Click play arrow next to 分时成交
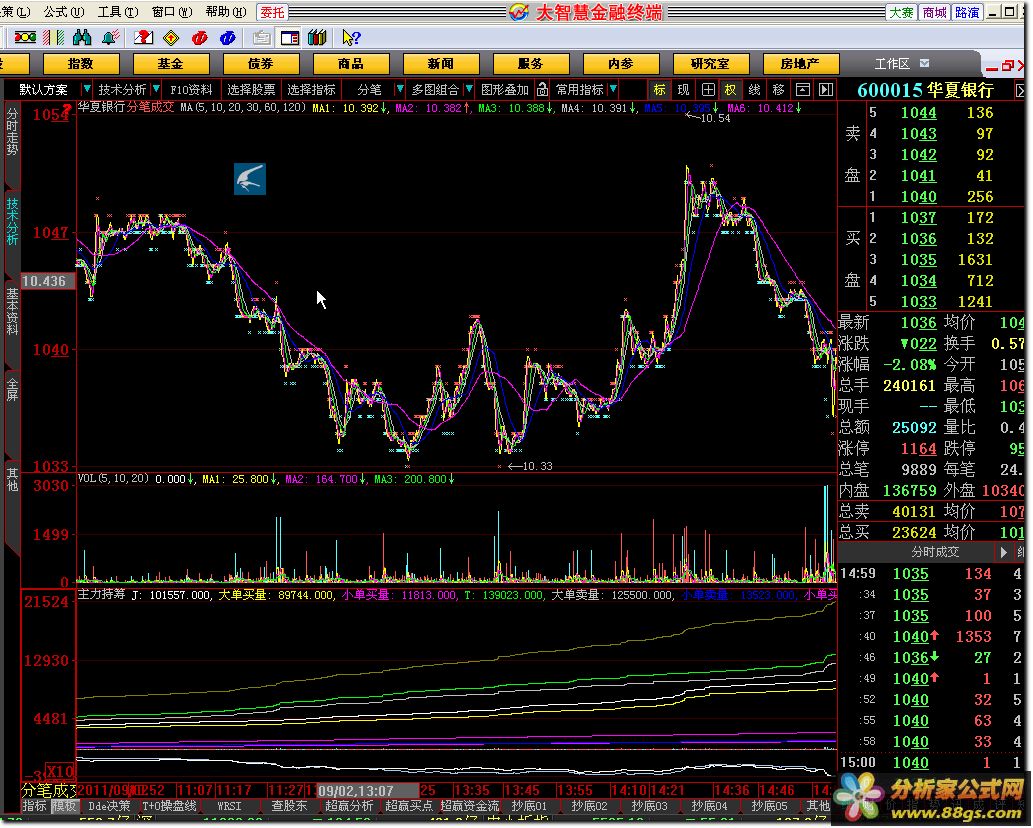The image size is (1033, 828). (1003, 552)
